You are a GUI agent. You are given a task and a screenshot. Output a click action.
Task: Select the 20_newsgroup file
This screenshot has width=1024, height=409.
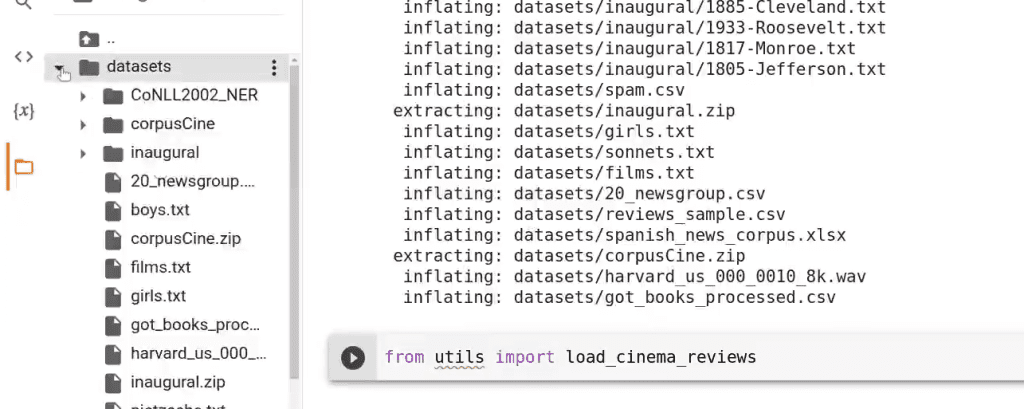click(x=180, y=182)
